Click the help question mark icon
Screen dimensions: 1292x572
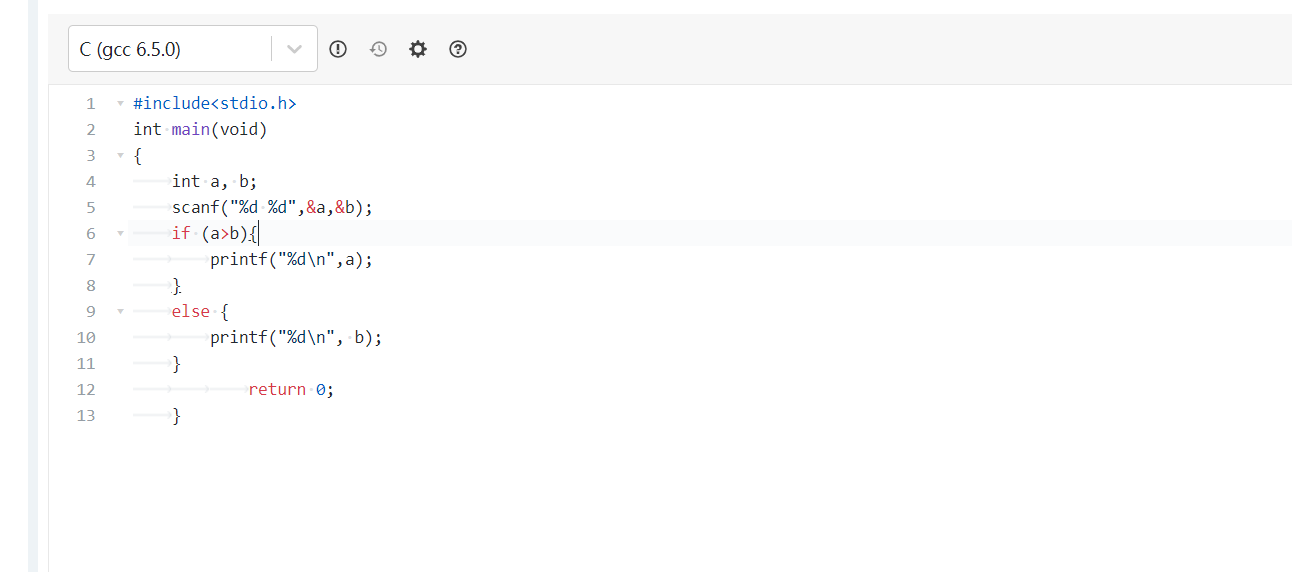click(x=458, y=49)
